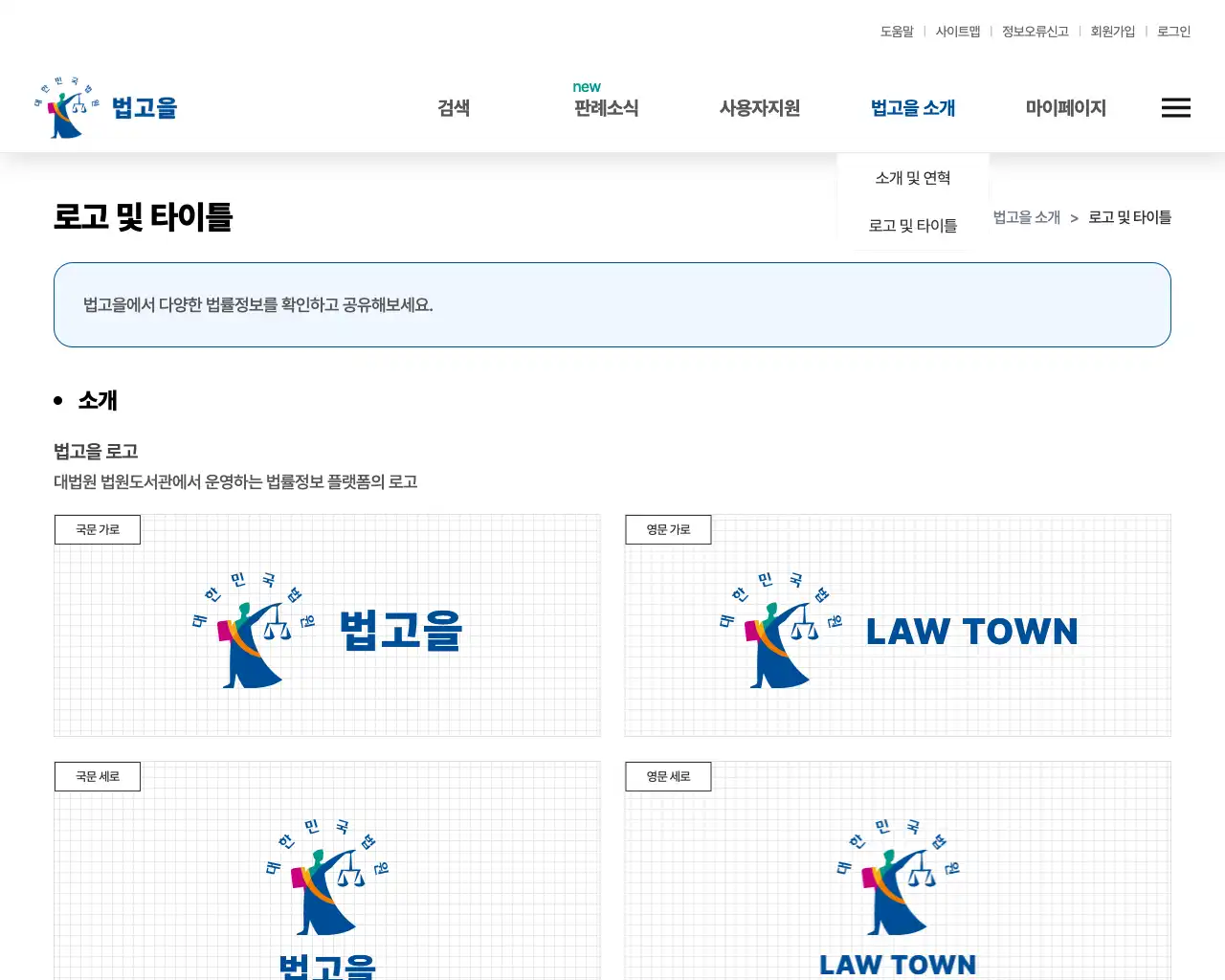The image size is (1225, 980).
Task: Open the hamburger menu icon
Action: coord(1175,108)
